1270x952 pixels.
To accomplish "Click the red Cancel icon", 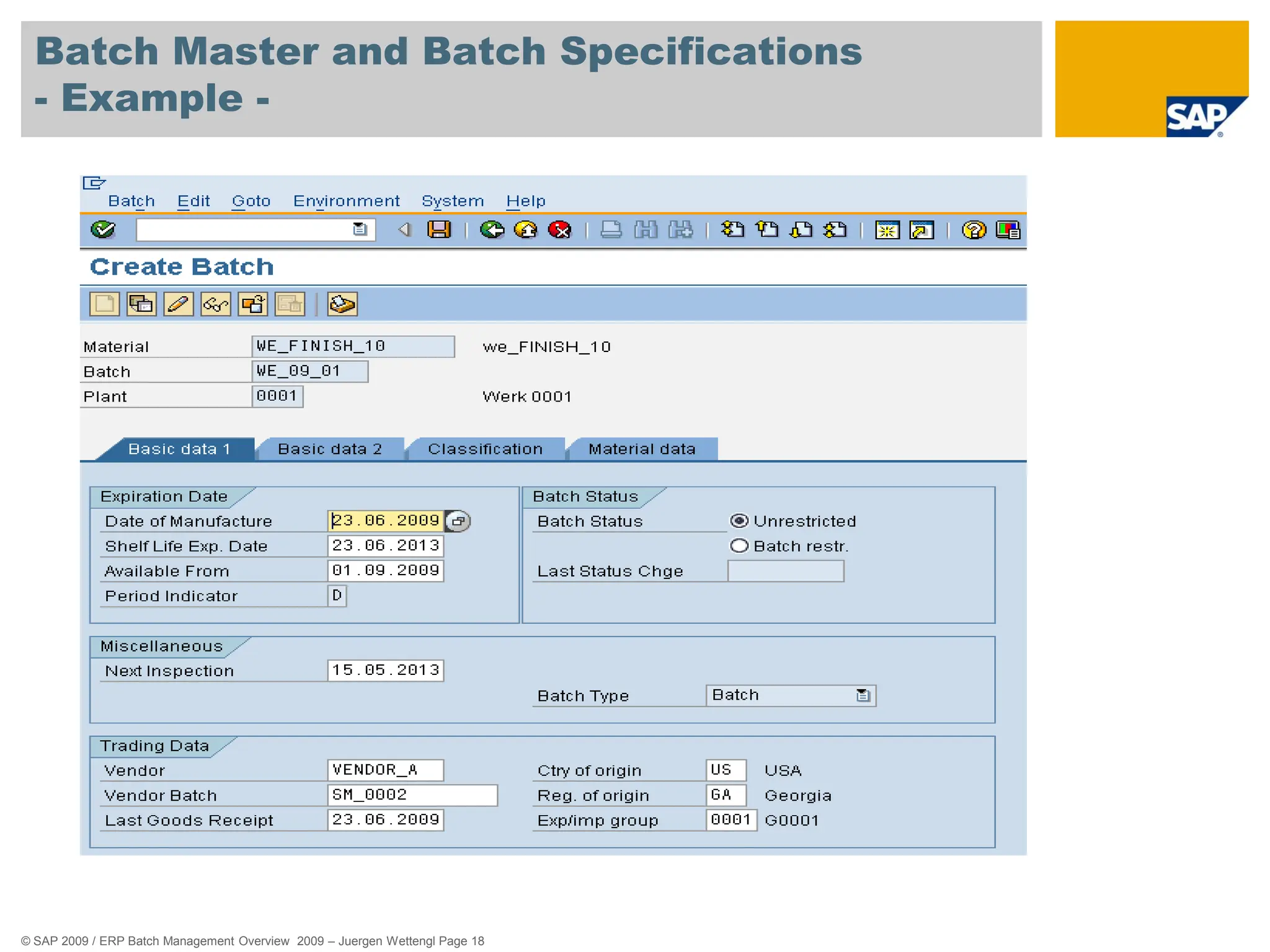I will click(560, 230).
